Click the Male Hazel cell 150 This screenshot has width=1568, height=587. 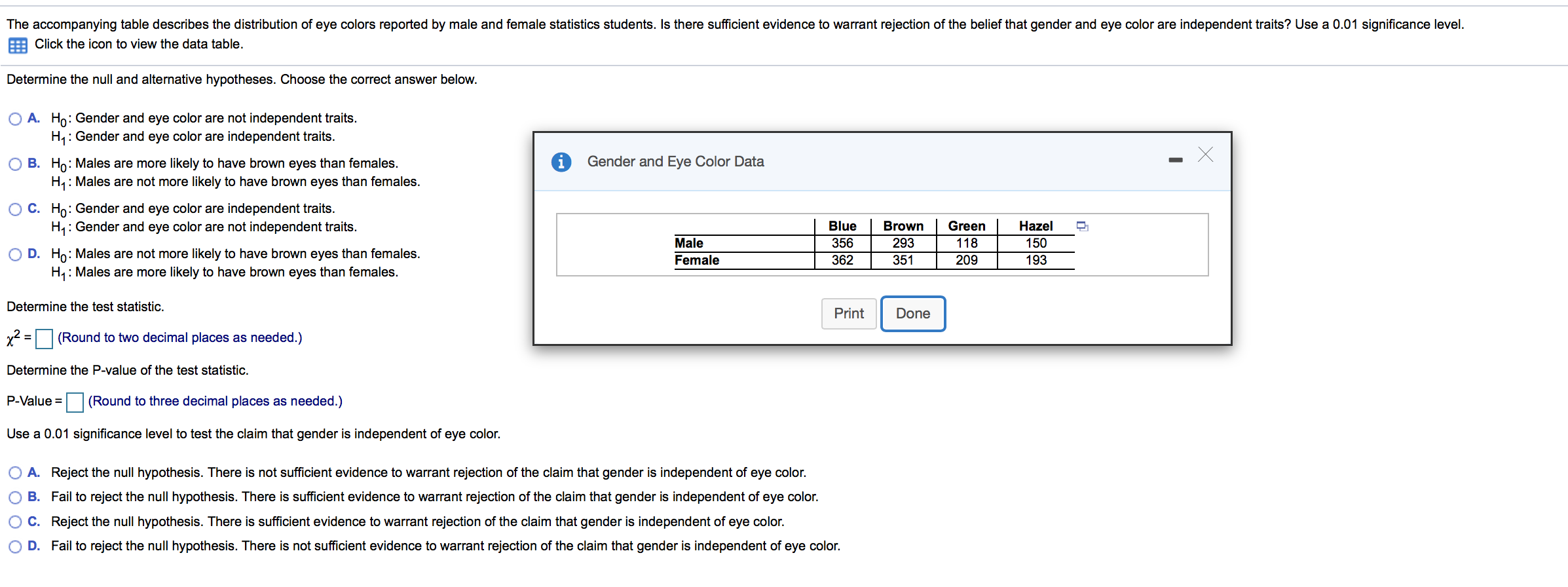tap(1036, 243)
